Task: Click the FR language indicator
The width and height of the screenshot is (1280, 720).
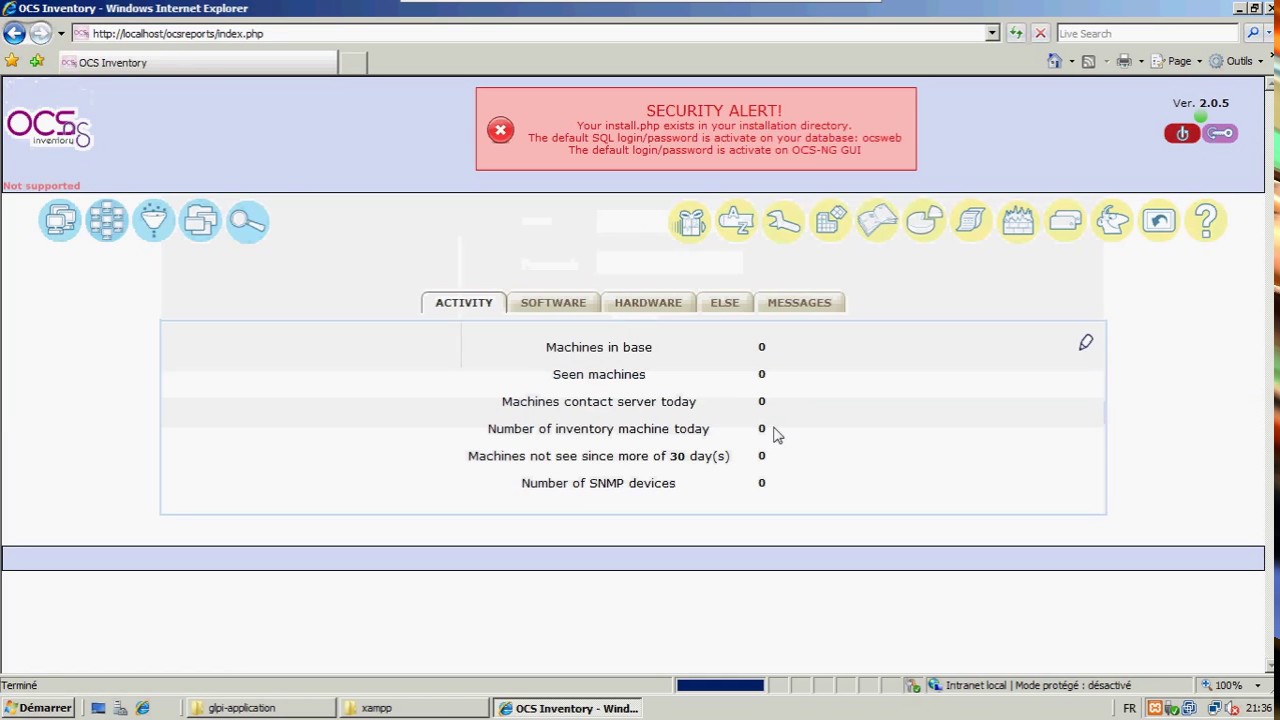Action: [x=1129, y=708]
